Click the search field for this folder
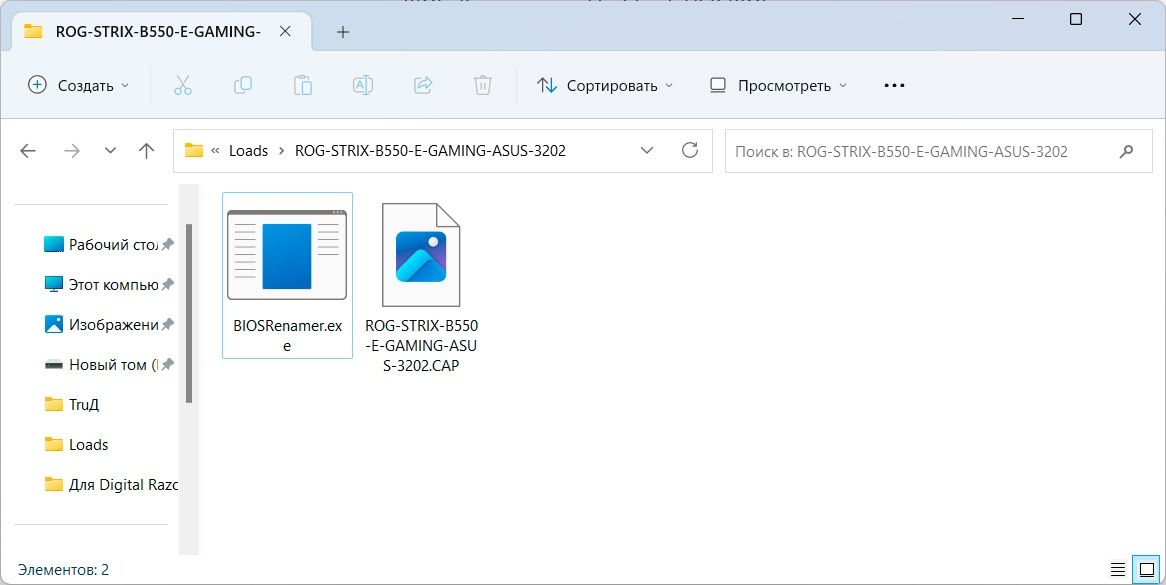 [920, 151]
